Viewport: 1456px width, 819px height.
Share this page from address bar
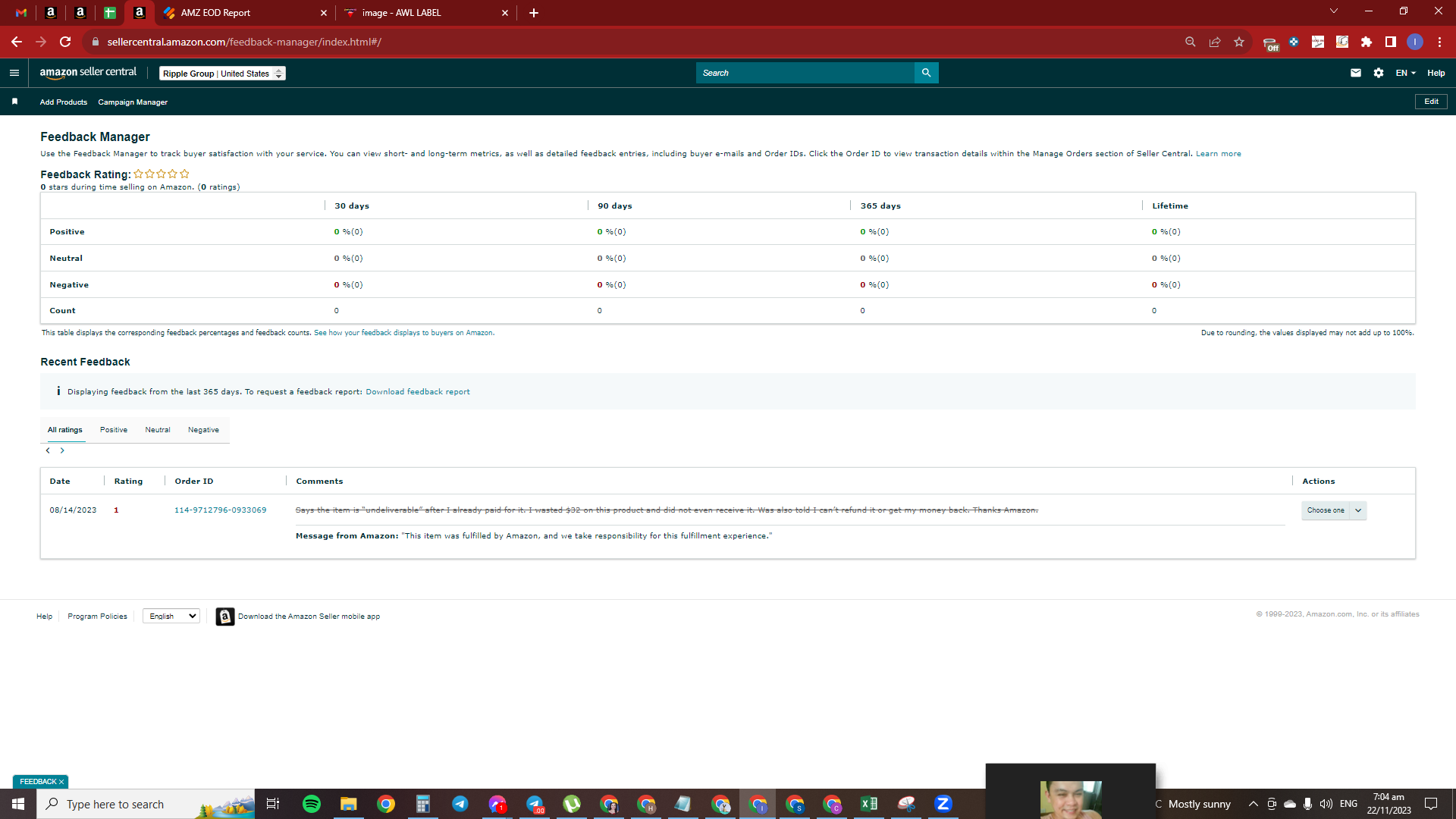1215,42
